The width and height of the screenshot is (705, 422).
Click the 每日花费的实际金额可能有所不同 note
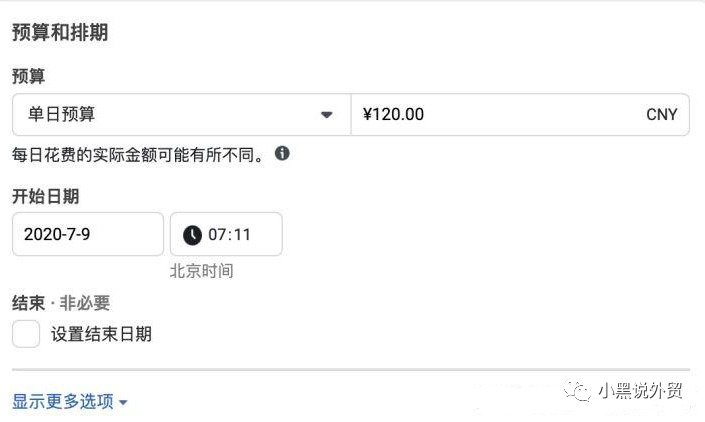(138, 155)
